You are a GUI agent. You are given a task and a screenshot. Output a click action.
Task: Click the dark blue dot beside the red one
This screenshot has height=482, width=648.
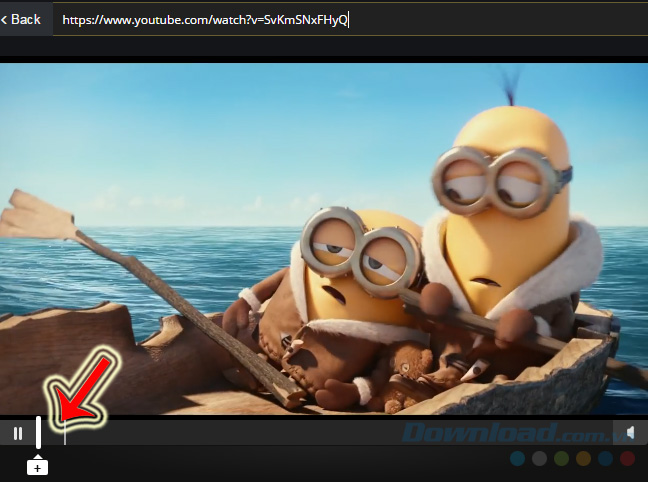[x=605, y=459]
